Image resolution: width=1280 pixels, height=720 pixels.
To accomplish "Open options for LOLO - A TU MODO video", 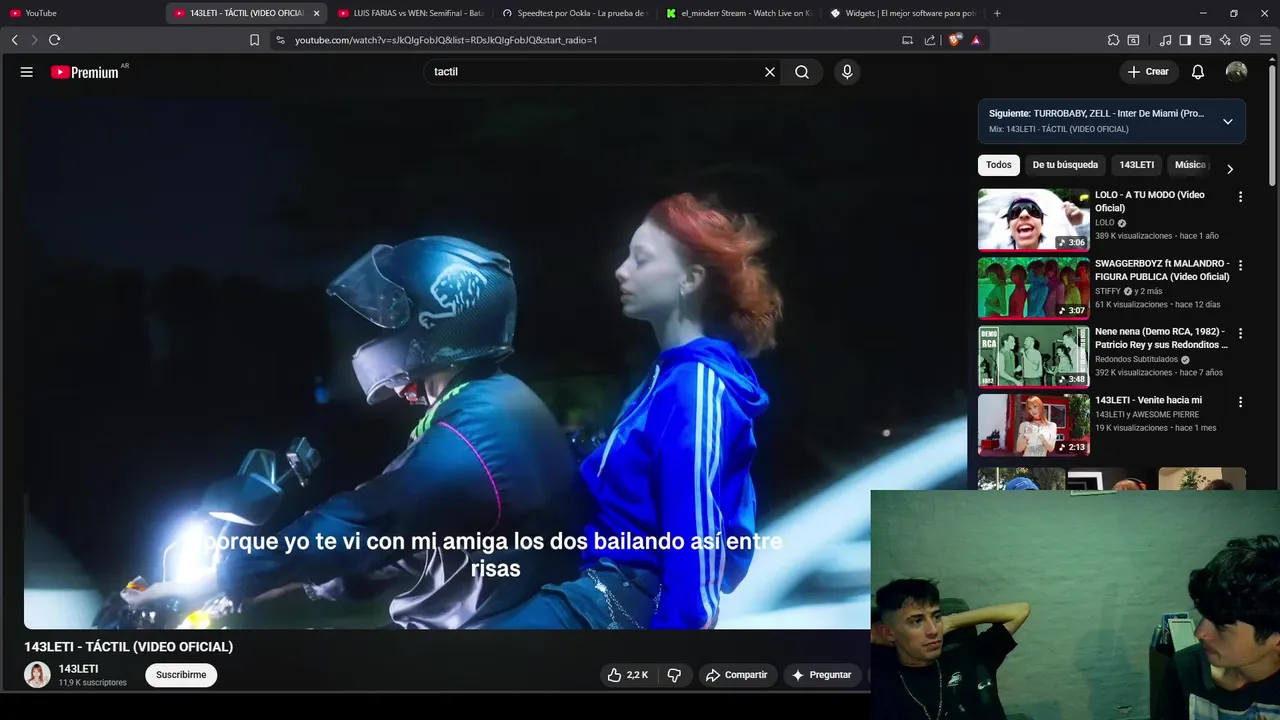I will [1240, 197].
